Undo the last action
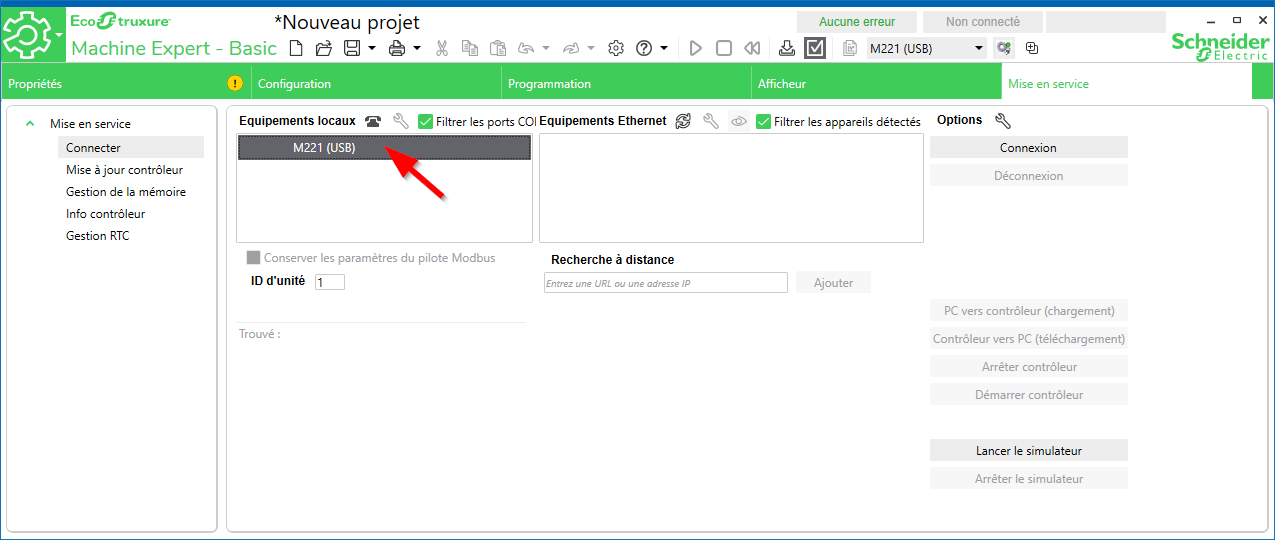Image resolution: width=1275 pixels, height=540 pixels. click(x=526, y=48)
